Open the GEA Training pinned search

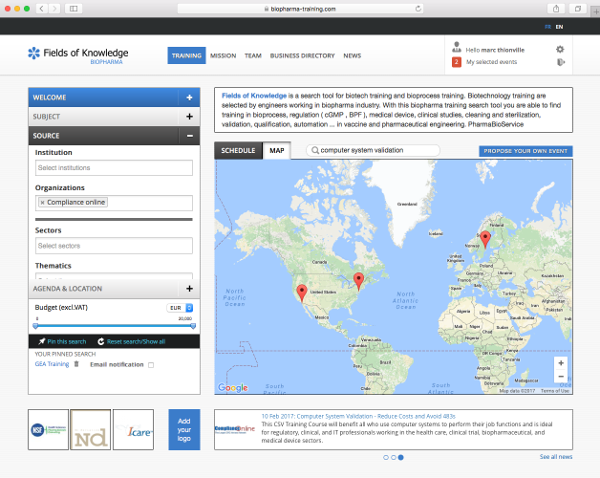[52, 364]
